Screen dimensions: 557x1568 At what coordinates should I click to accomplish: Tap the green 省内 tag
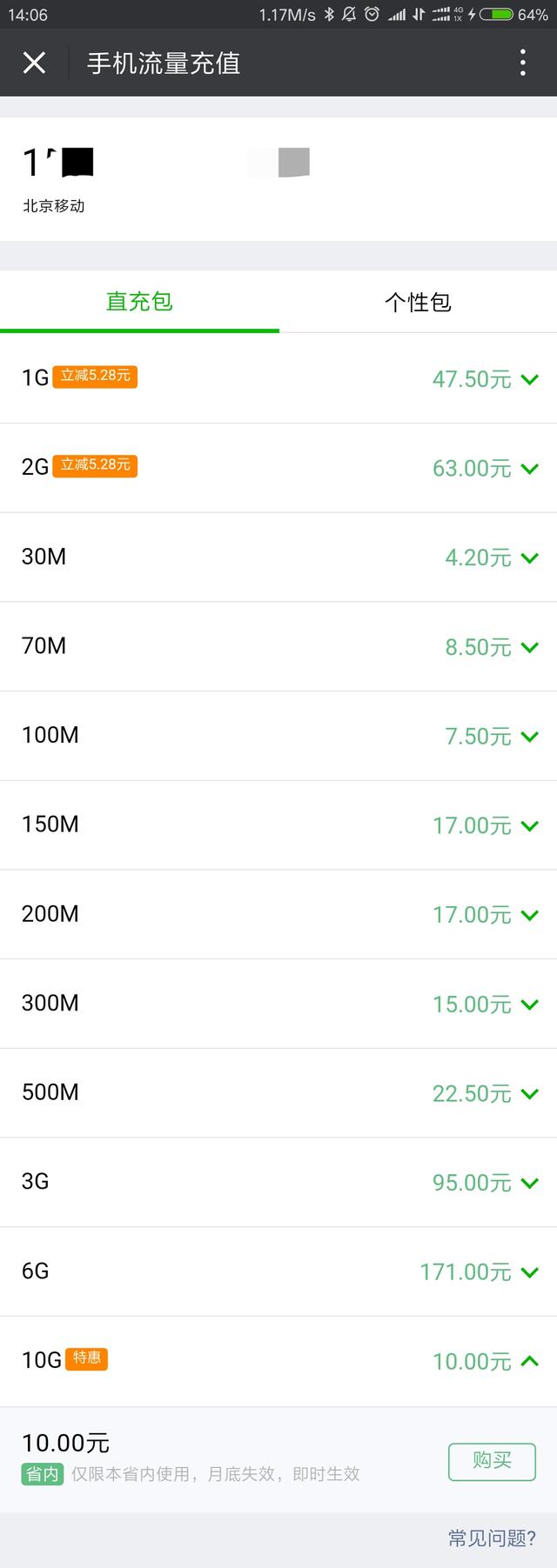pos(43,1474)
